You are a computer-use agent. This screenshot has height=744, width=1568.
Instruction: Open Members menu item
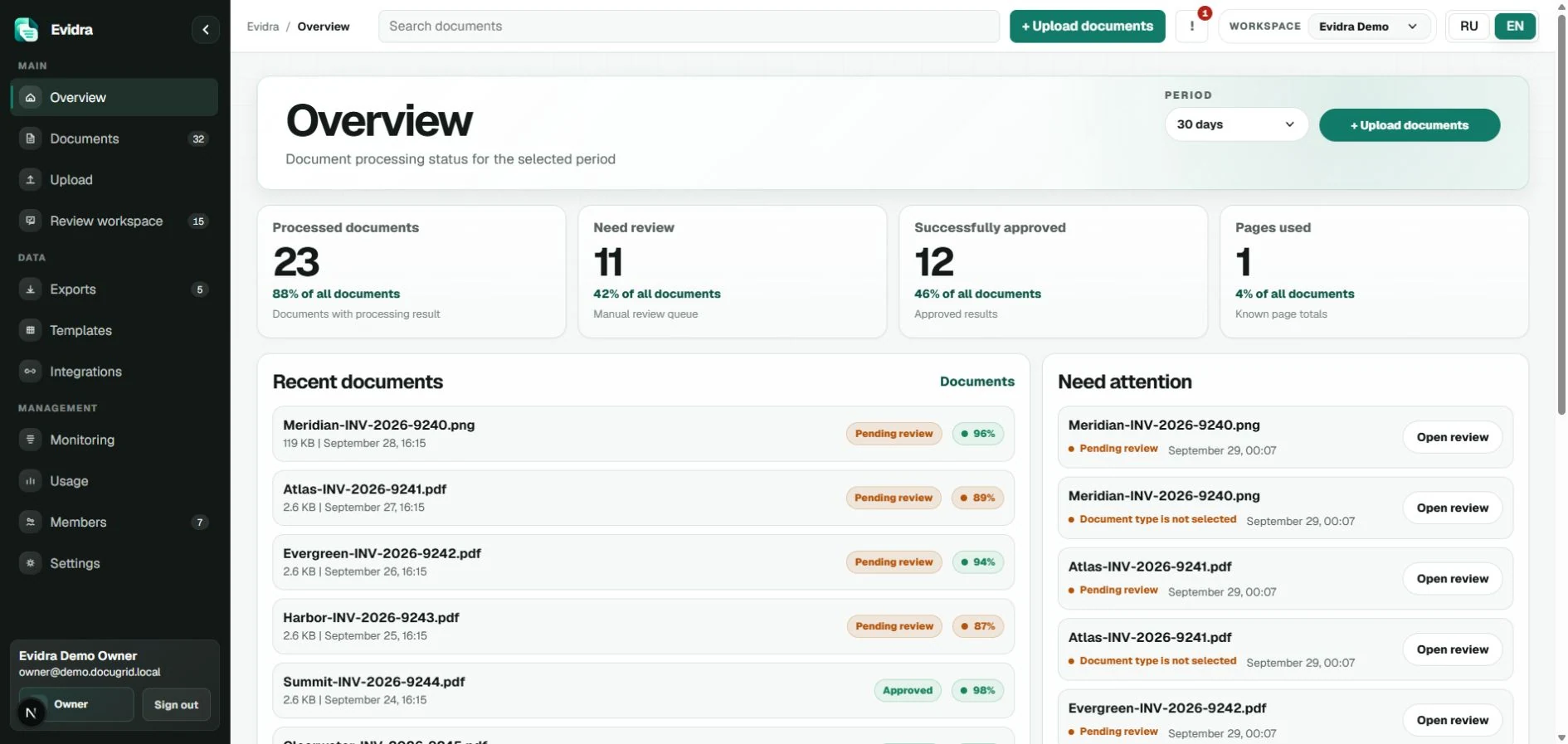point(114,522)
